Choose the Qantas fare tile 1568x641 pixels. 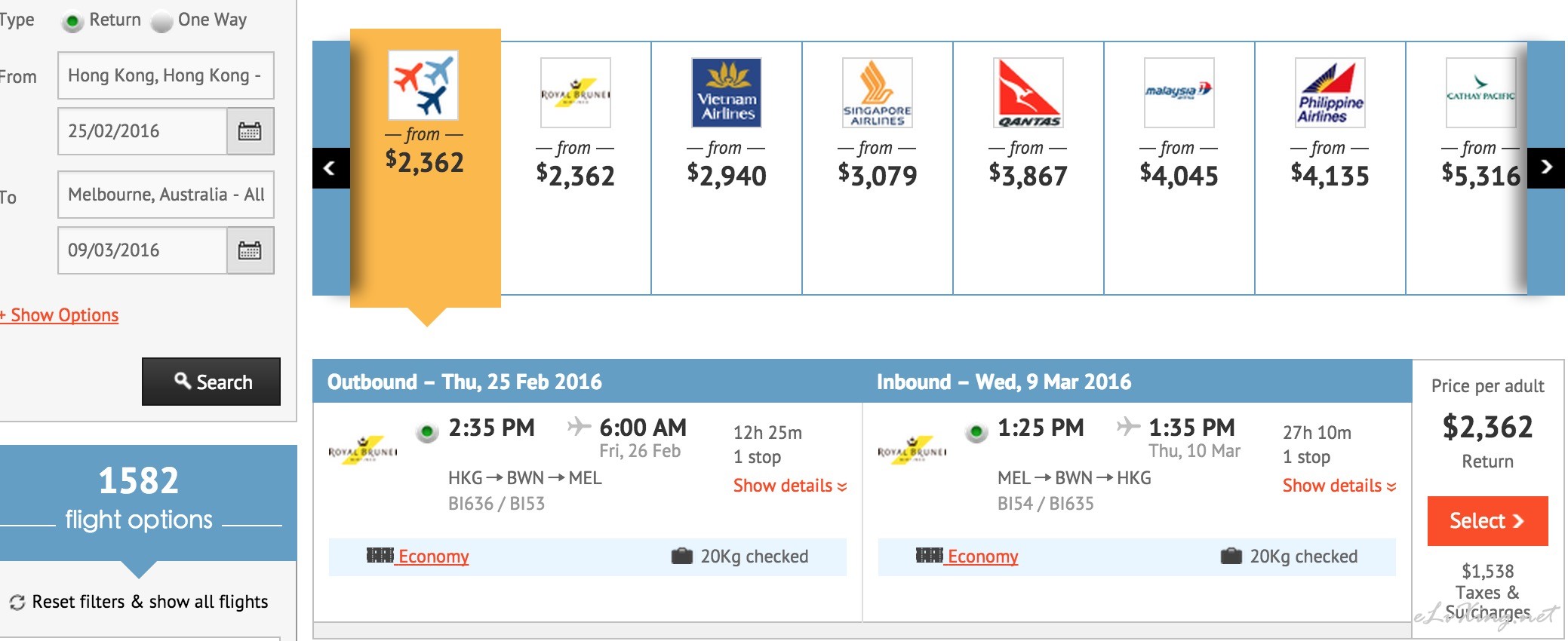click(x=1028, y=168)
